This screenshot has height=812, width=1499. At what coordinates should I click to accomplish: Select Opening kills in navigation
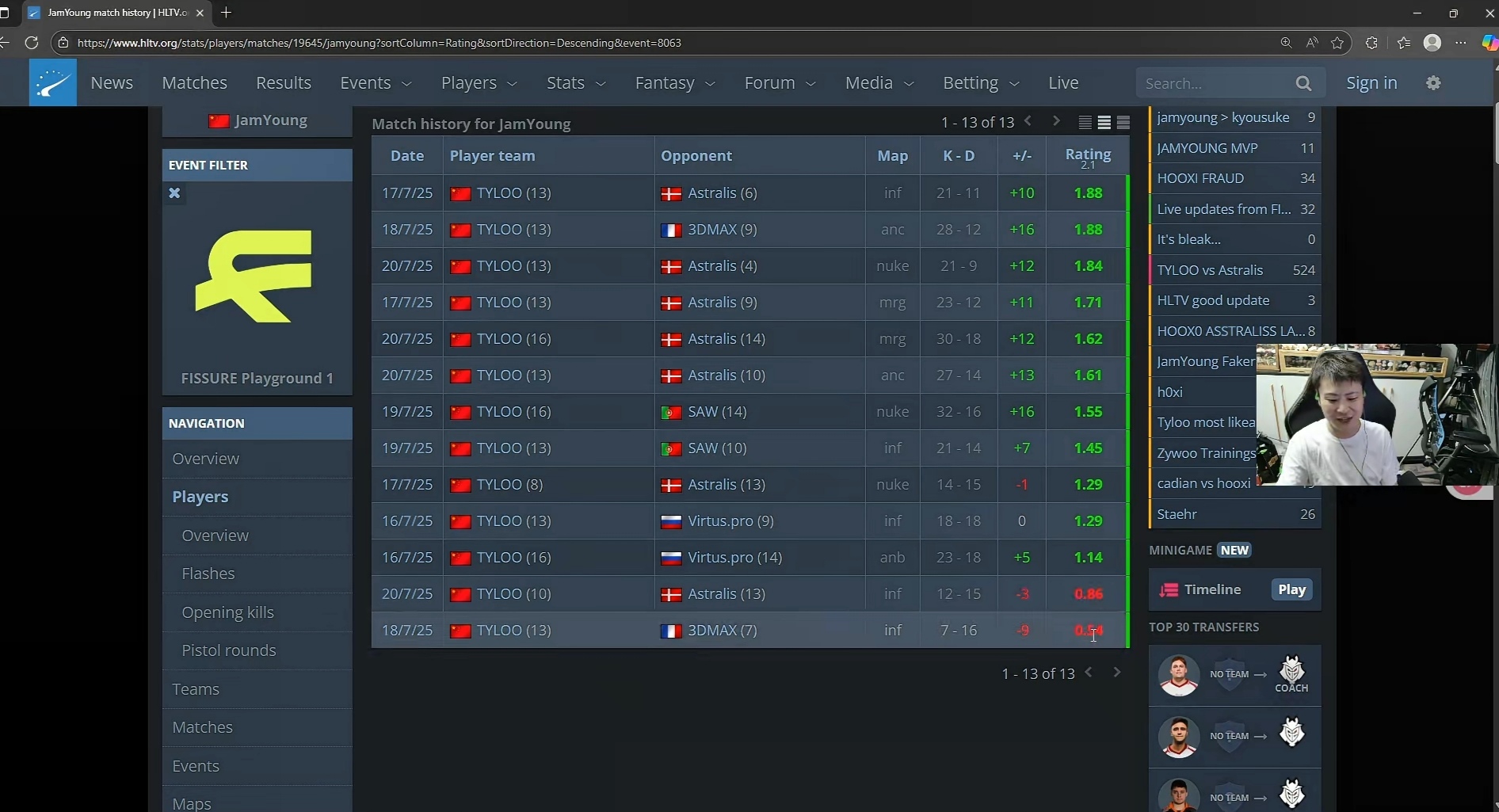coord(227,612)
